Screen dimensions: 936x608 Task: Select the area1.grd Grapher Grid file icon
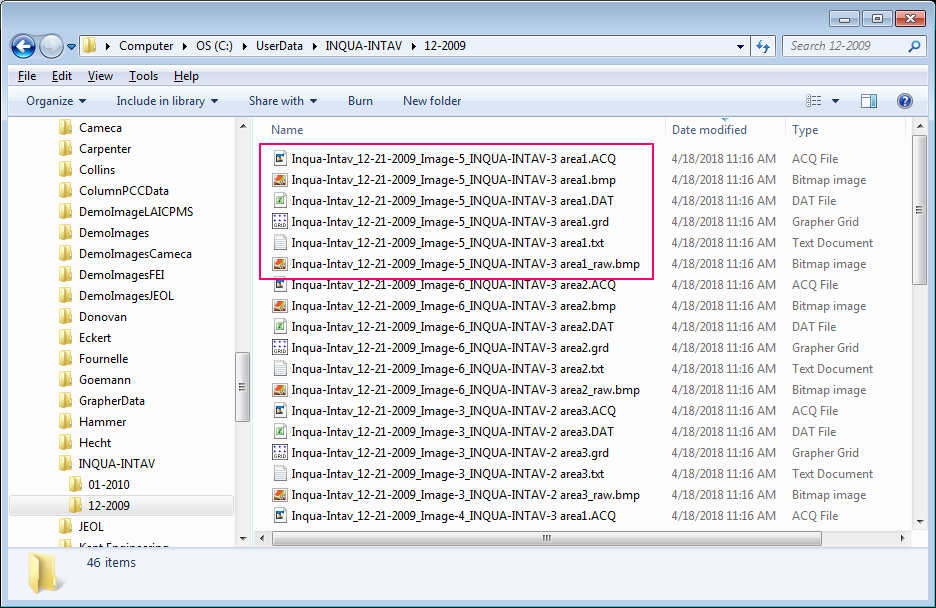coord(280,222)
